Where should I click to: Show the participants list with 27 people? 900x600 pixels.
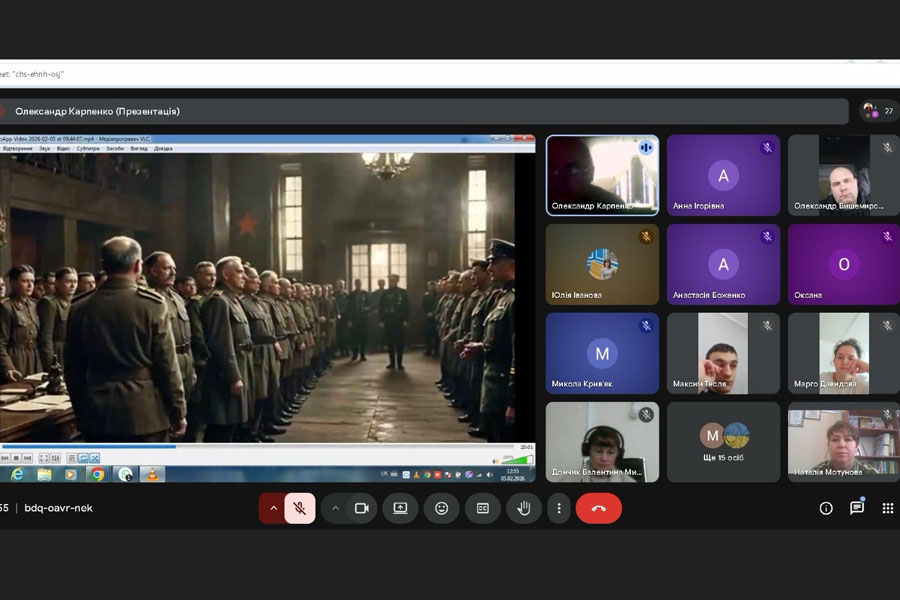click(x=878, y=111)
